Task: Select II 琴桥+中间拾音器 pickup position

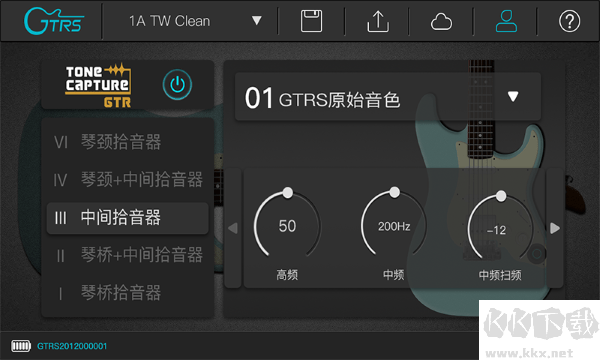Action: [x=127, y=255]
